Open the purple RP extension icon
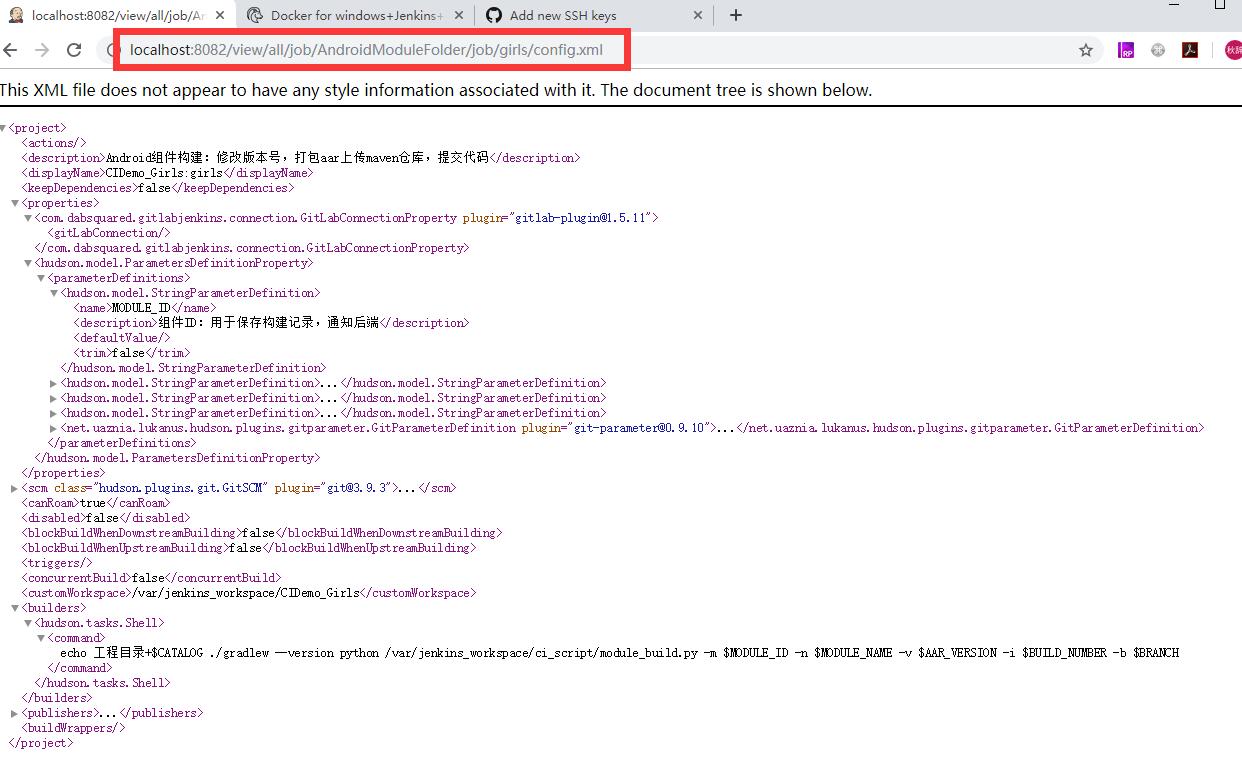The height and width of the screenshot is (760, 1242). pyautogui.click(x=1126, y=50)
